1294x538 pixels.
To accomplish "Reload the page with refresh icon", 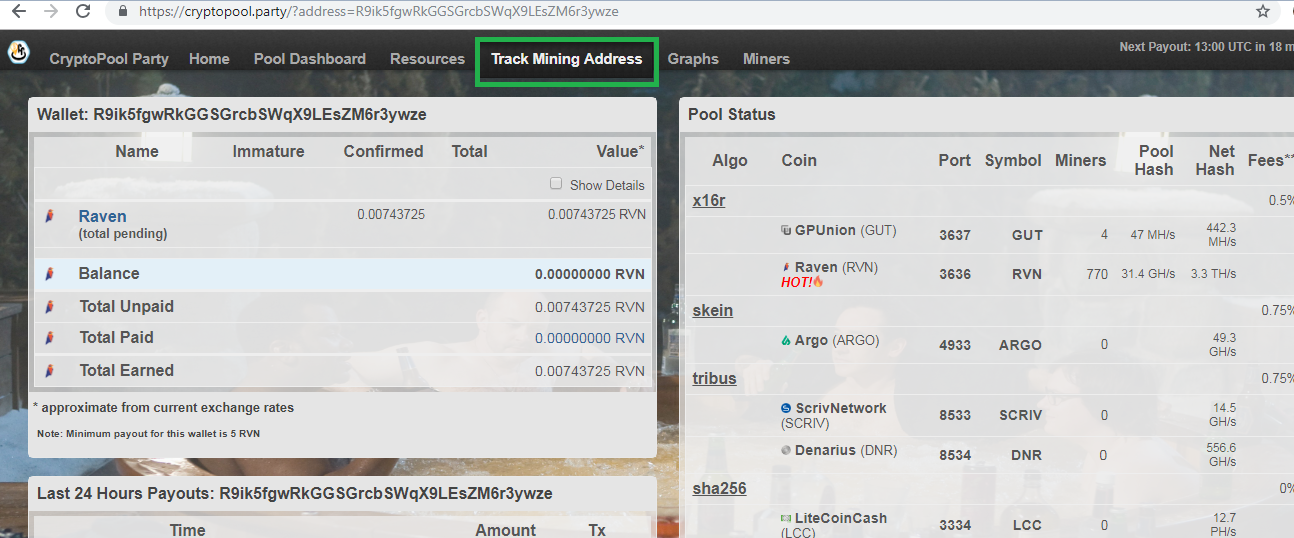I will 83,12.
